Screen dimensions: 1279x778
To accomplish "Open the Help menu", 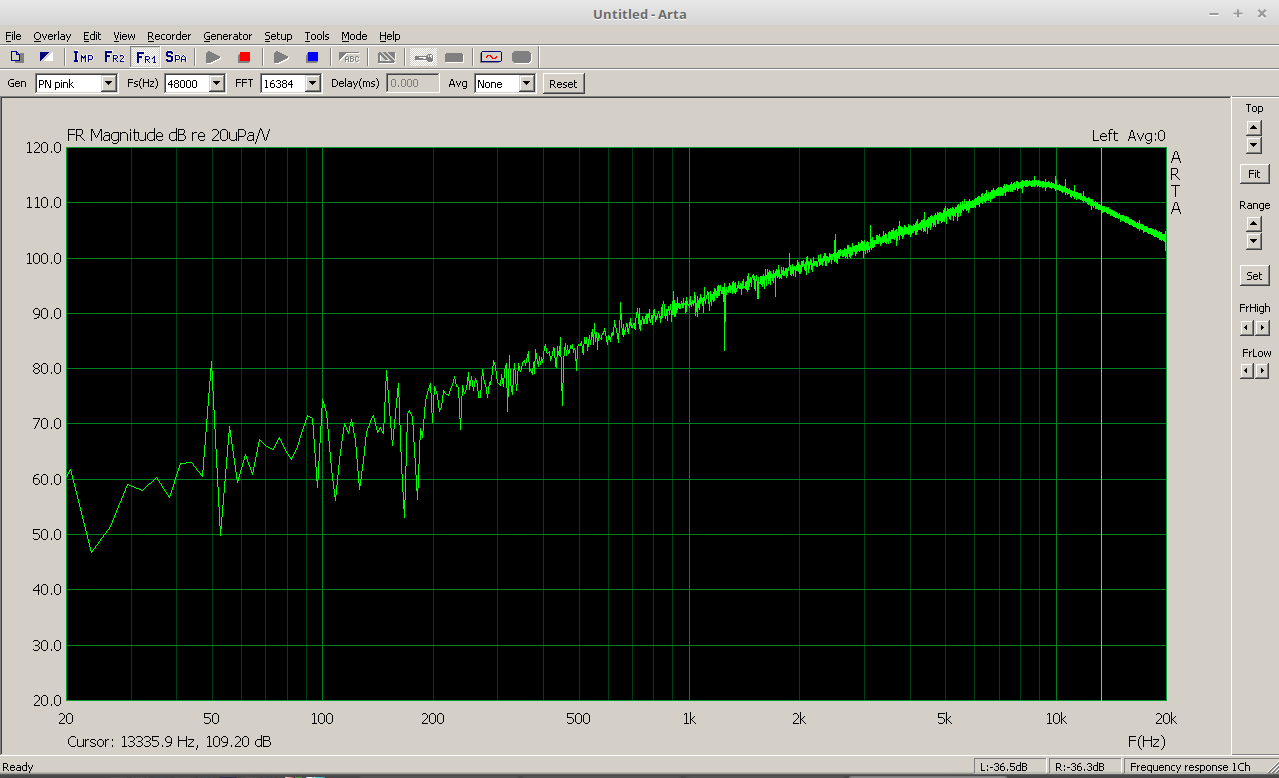I will tap(389, 36).
